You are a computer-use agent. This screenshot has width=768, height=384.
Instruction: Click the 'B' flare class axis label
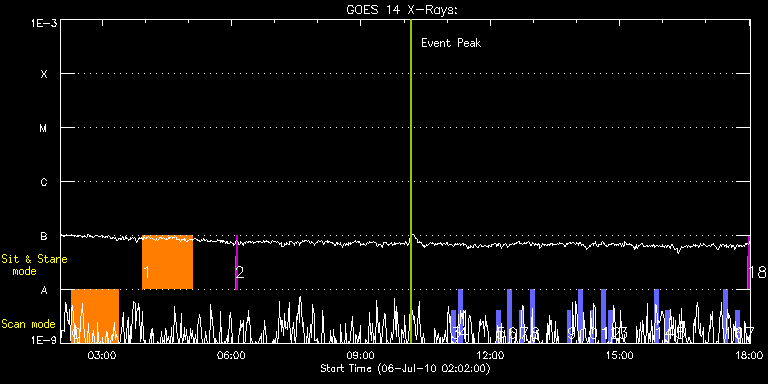44,236
